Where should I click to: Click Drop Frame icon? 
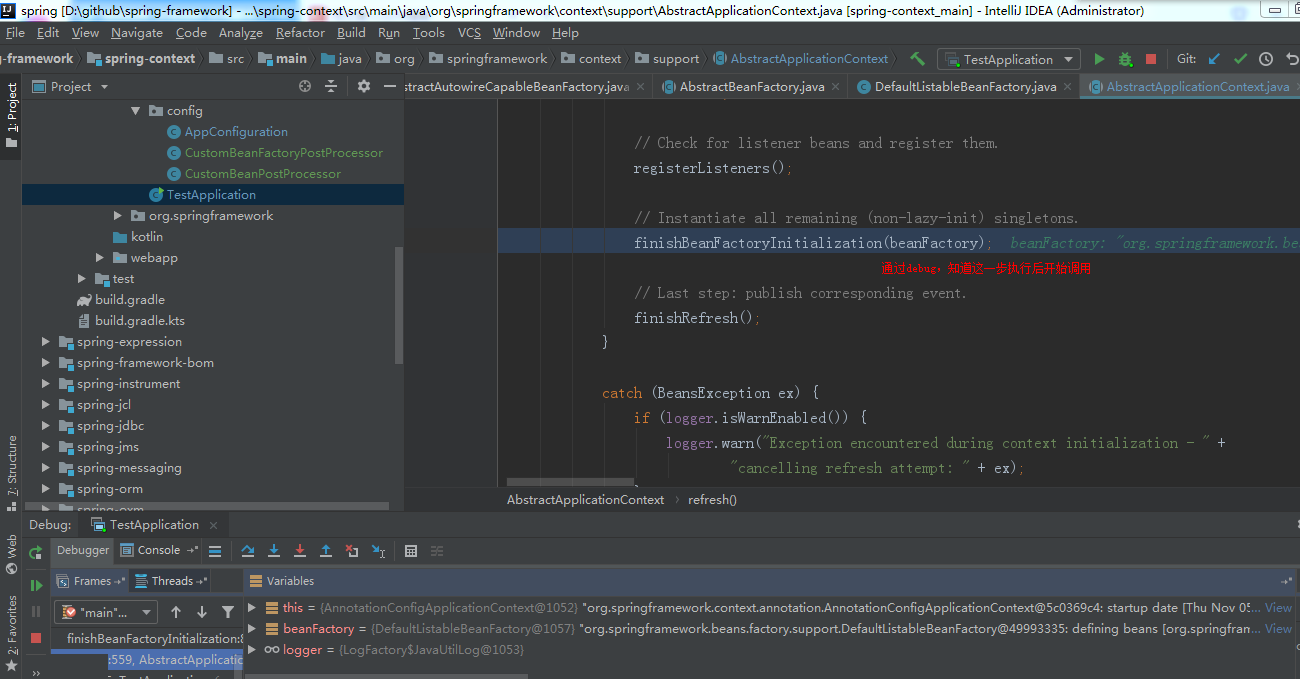tap(352, 551)
